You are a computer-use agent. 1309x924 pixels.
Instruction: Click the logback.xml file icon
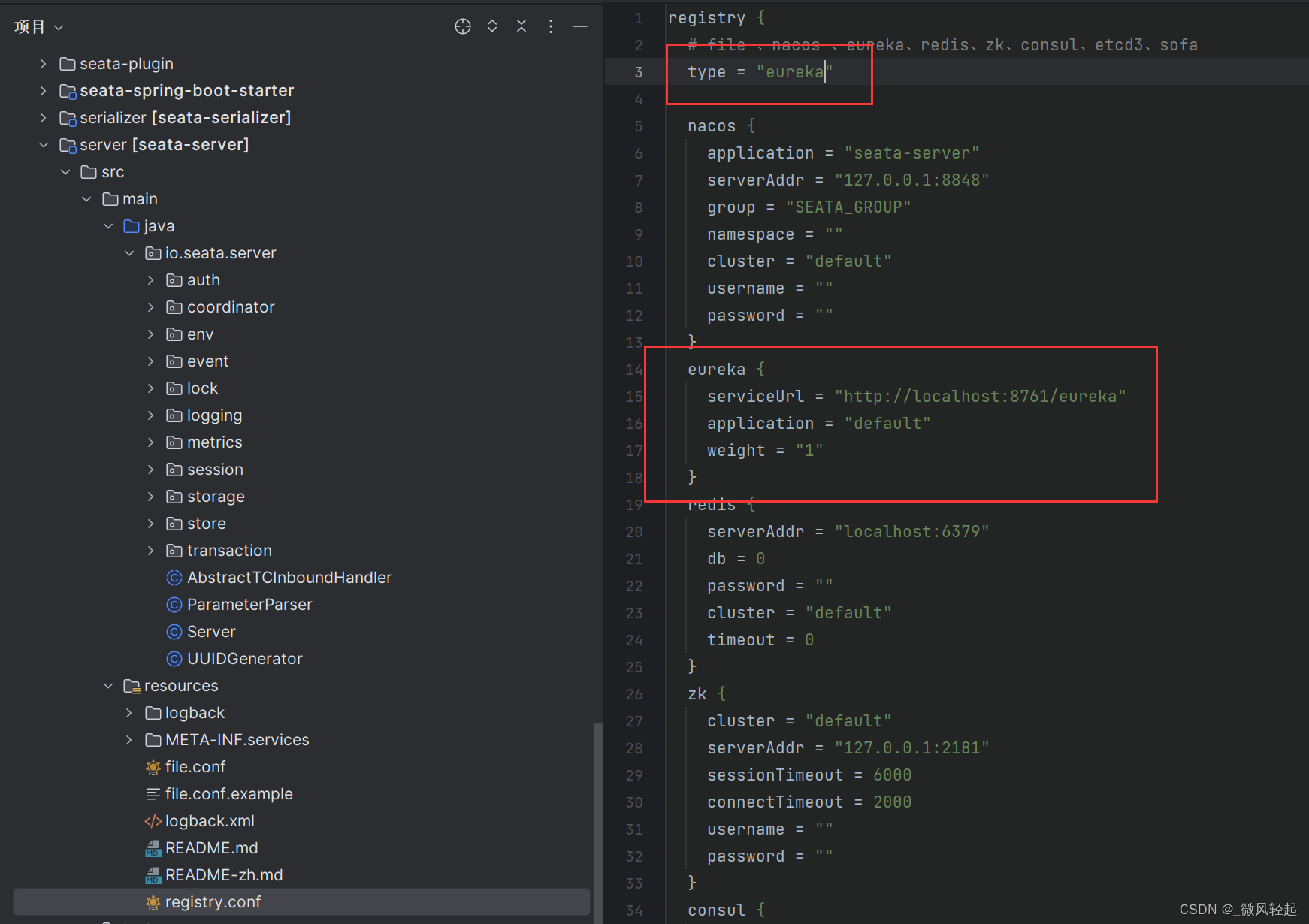153,821
